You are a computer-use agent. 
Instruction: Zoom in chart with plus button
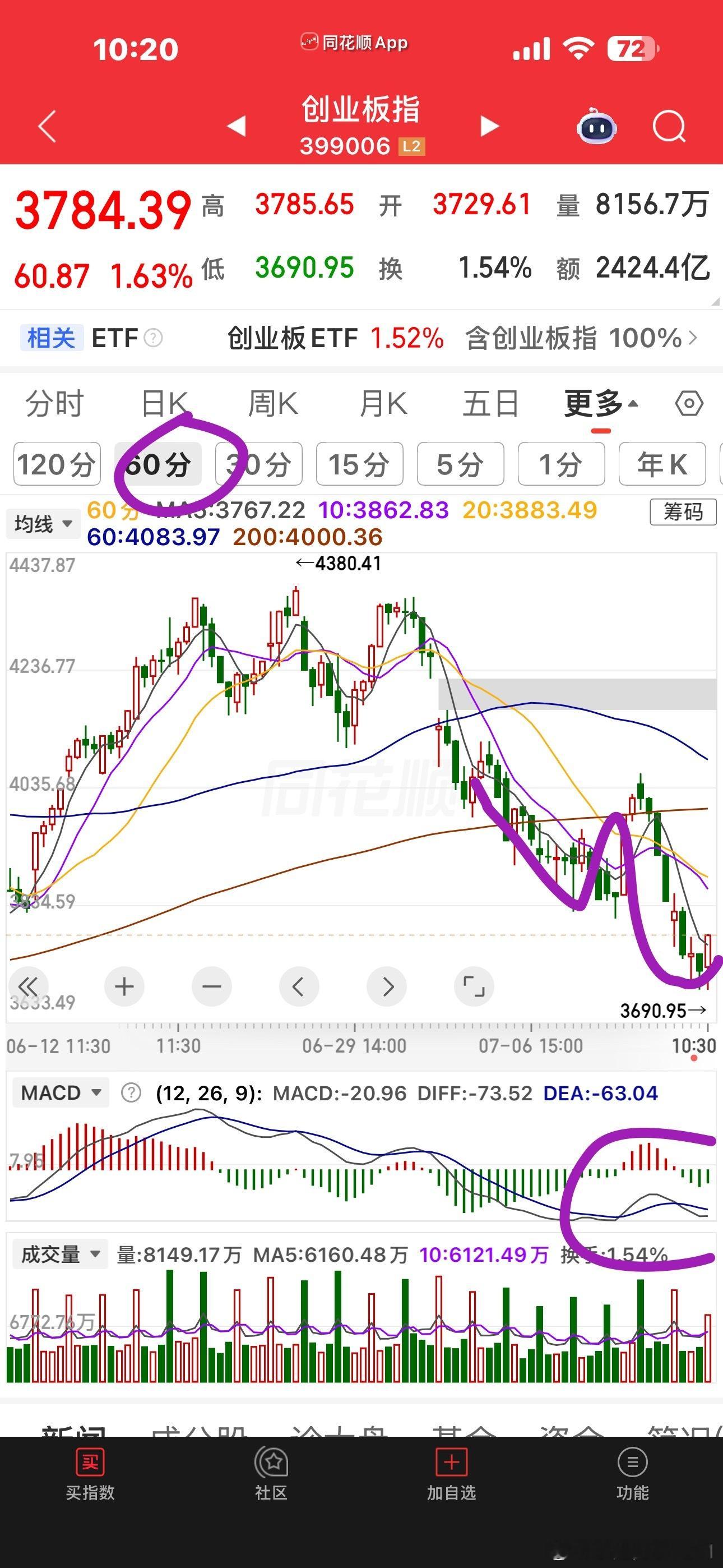point(124,986)
